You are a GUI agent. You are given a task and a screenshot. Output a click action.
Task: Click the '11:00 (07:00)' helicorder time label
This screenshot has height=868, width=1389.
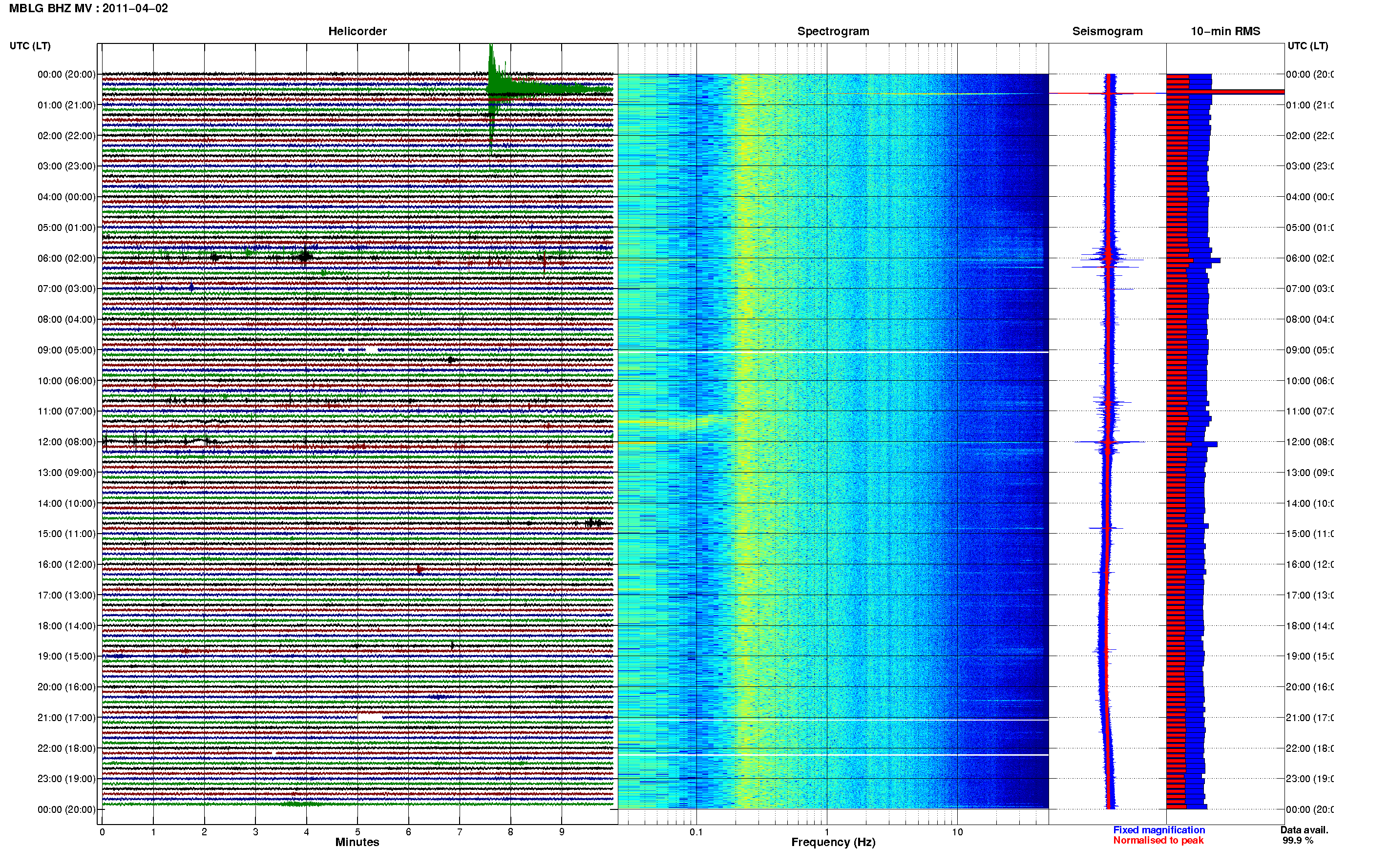[66, 411]
